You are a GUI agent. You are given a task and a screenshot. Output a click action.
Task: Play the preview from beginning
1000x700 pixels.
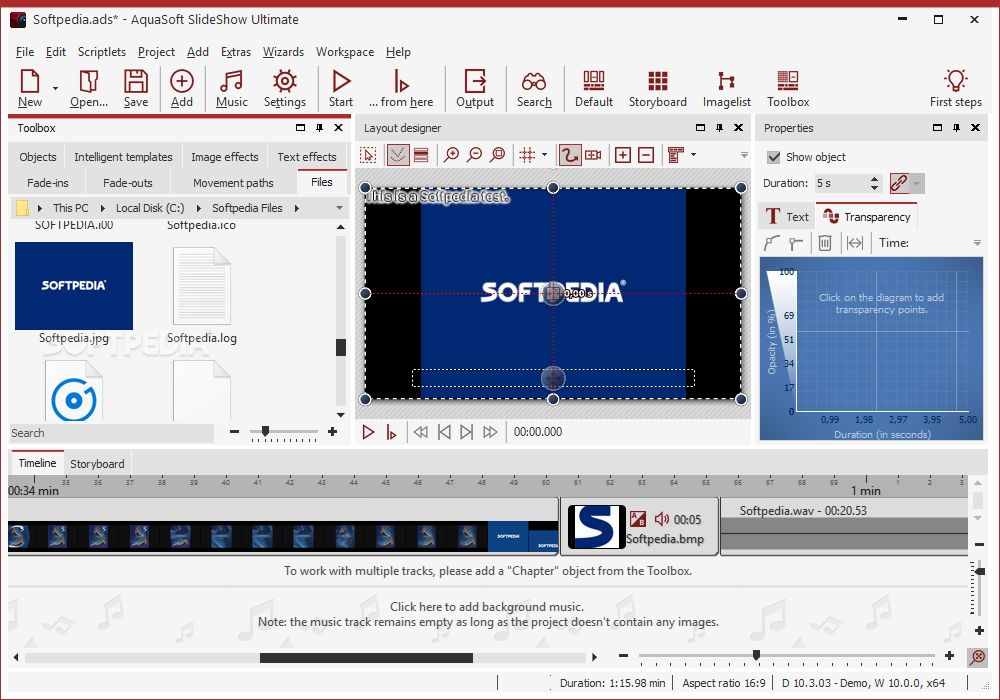(x=368, y=432)
